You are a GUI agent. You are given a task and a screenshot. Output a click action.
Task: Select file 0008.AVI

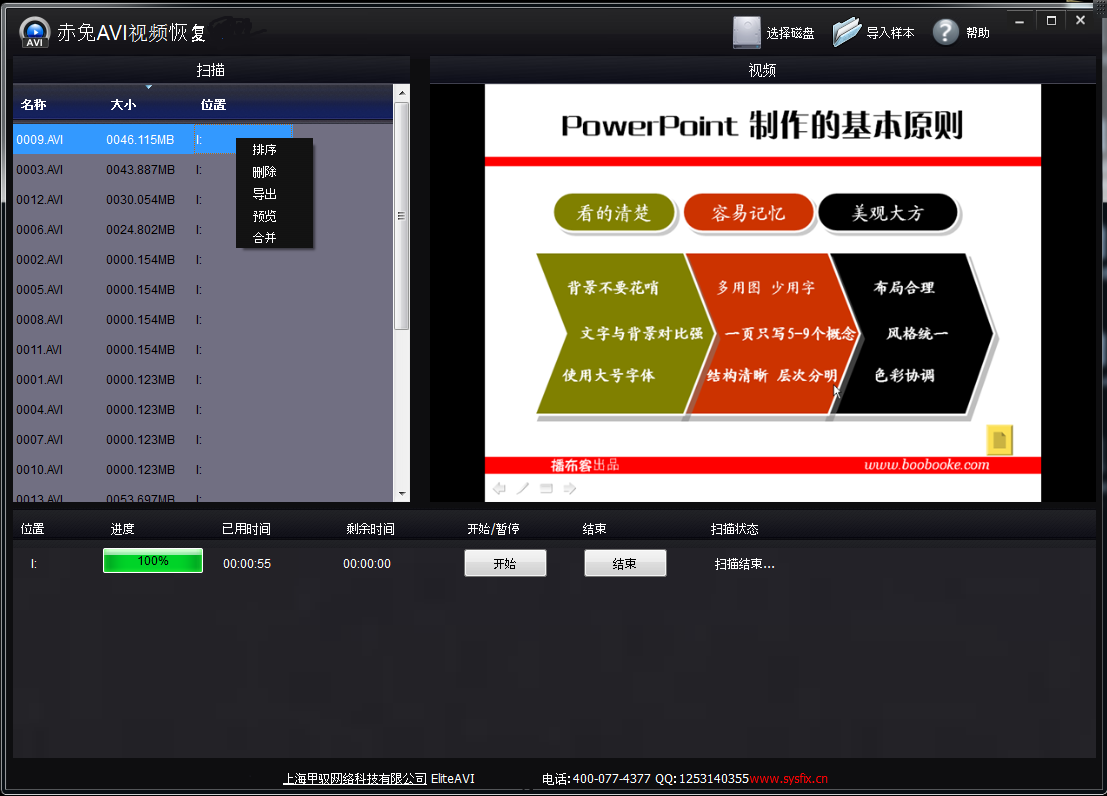[x=40, y=320]
